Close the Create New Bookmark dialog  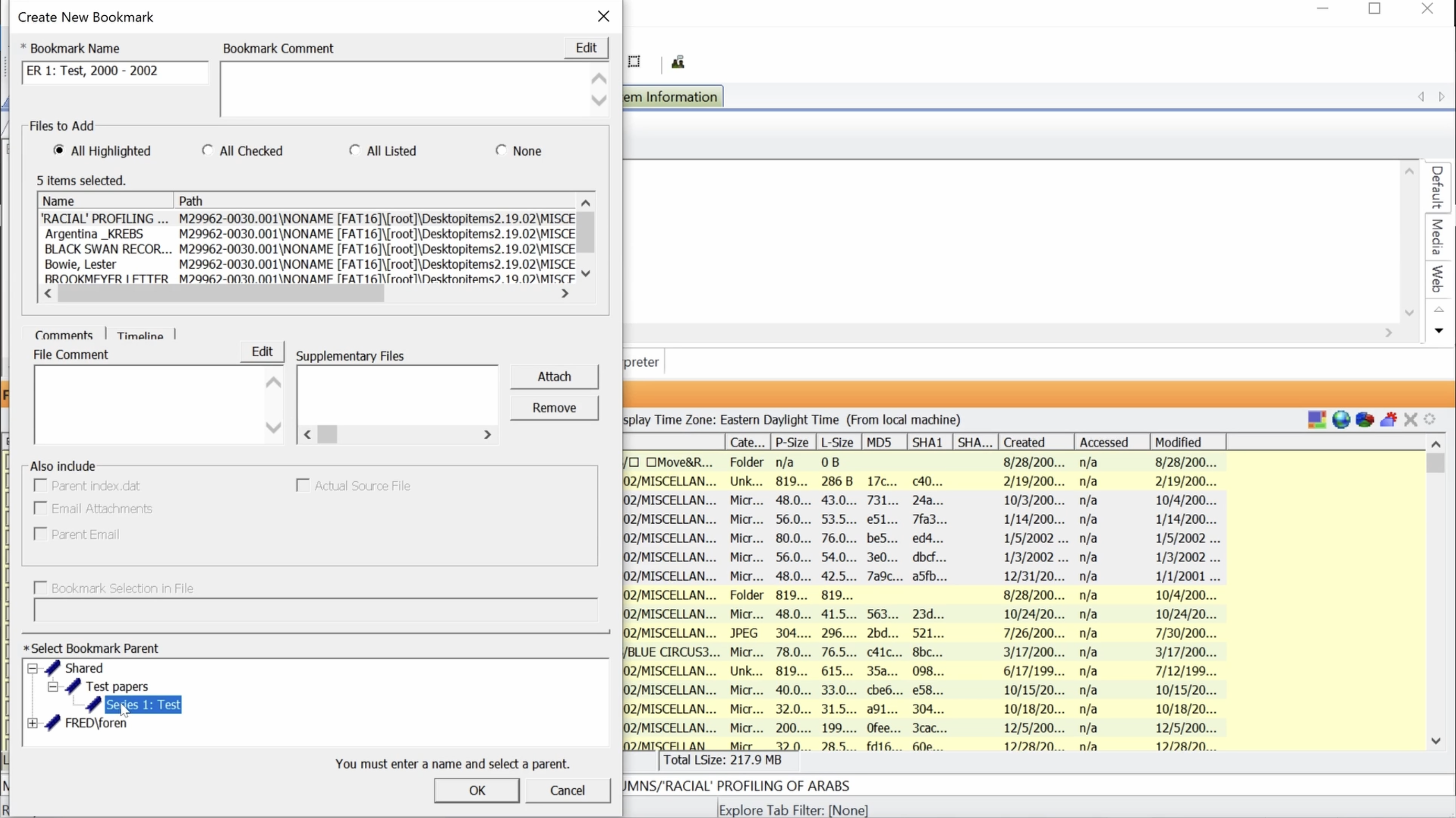coord(604,16)
